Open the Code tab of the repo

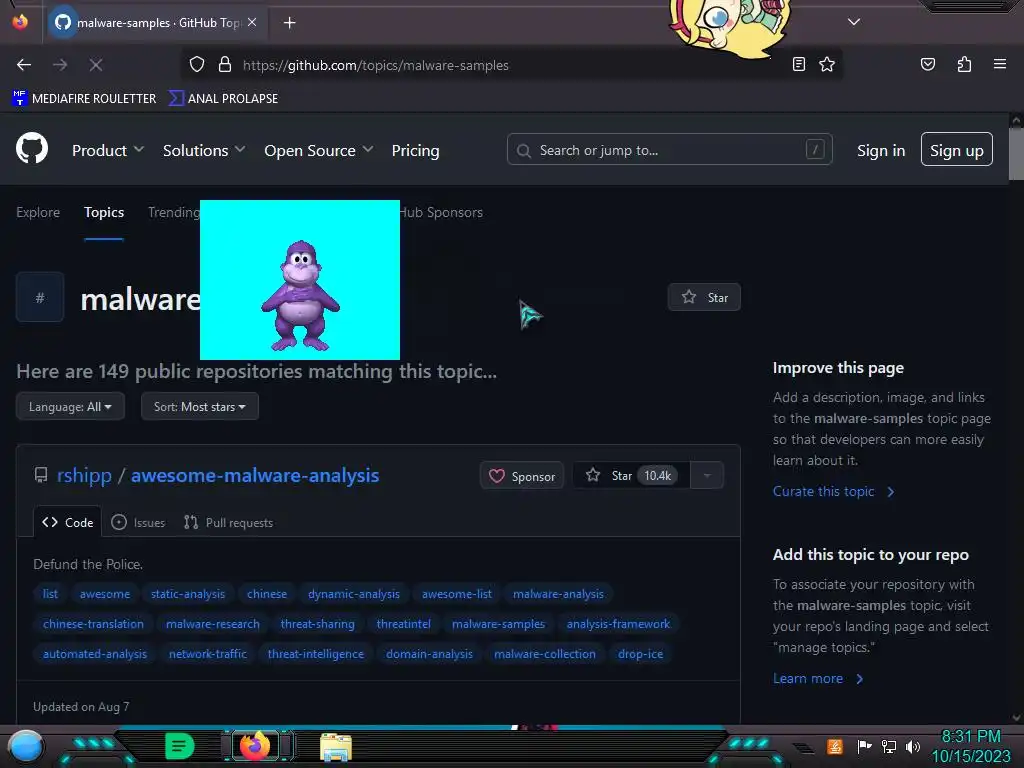(68, 522)
